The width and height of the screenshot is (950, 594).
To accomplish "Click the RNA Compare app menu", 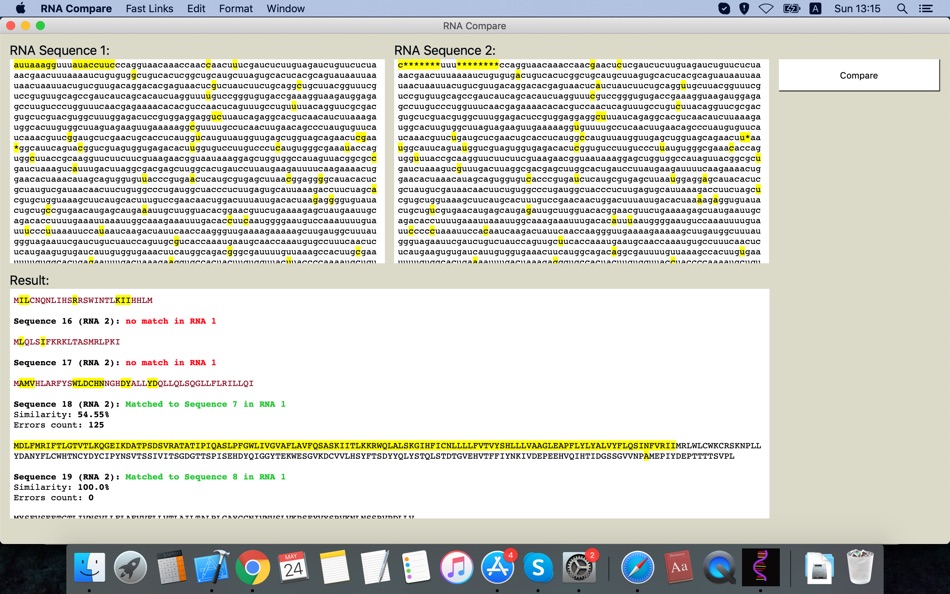I will (76, 9).
